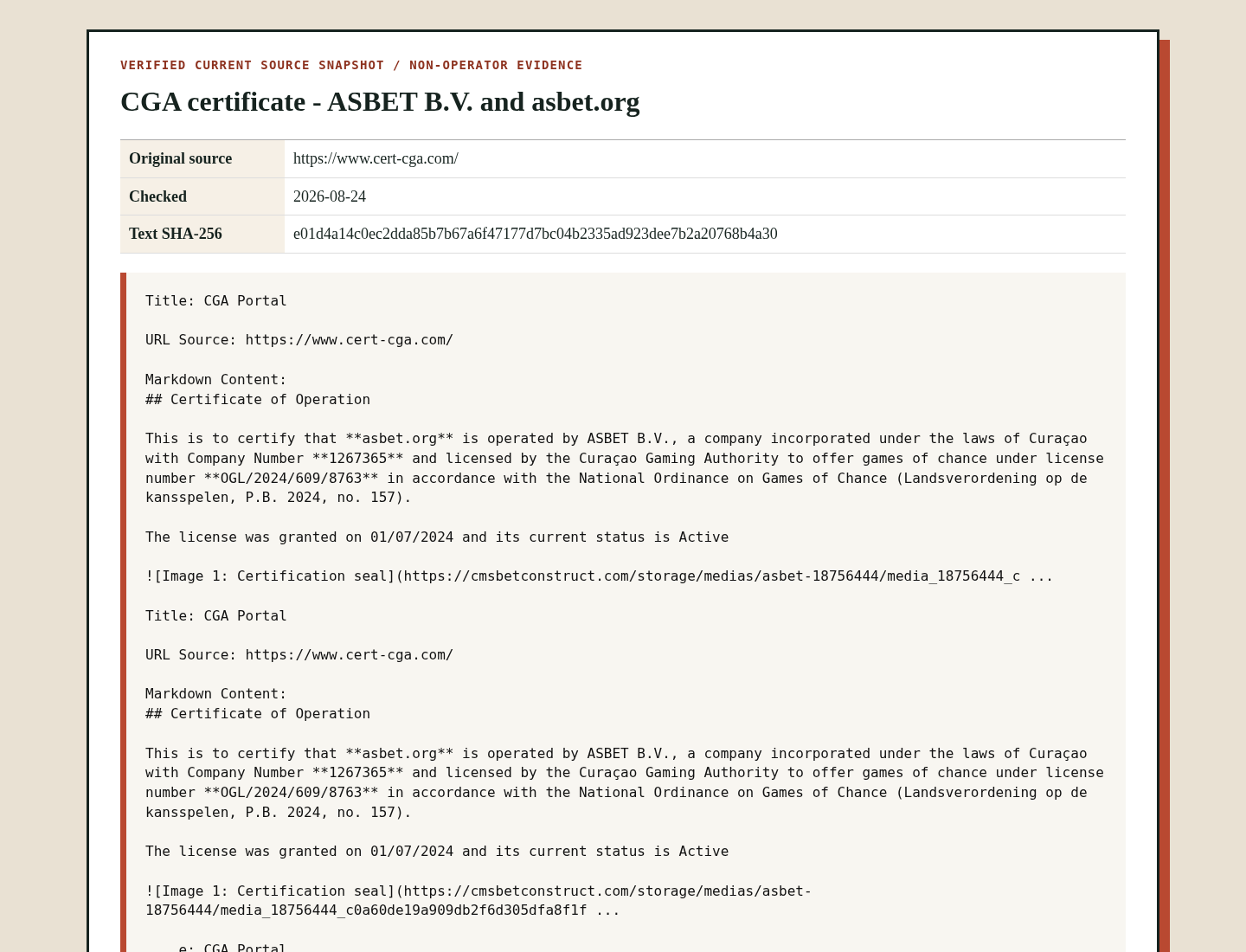Click the first '## Certificate of Operation' heading

tap(258, 400)
